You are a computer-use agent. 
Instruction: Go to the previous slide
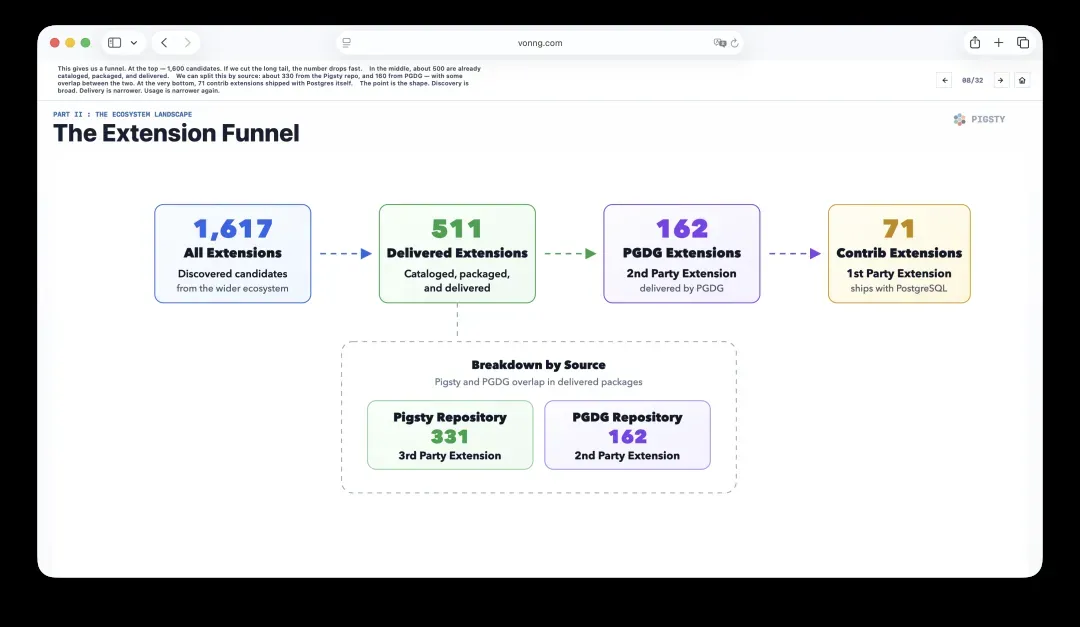944,81
